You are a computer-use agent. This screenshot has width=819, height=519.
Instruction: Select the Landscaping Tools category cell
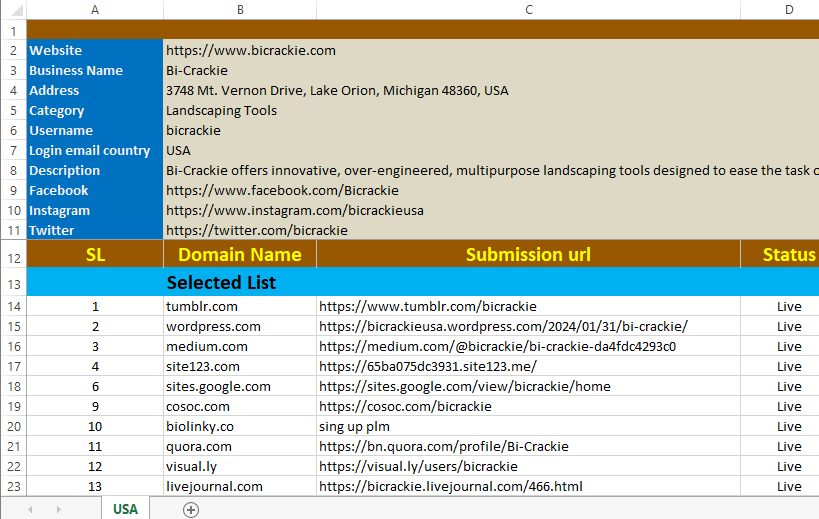(221, 111)
